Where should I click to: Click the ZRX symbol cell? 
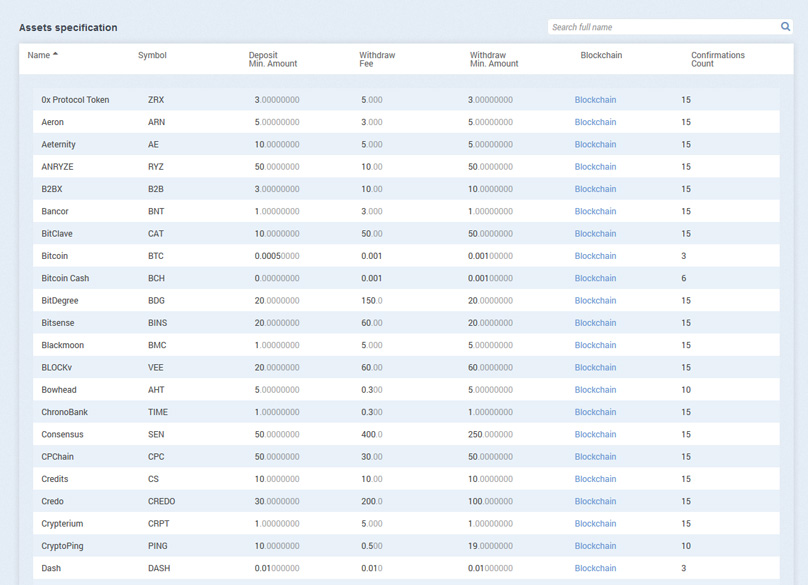click(x=156, y=100)
